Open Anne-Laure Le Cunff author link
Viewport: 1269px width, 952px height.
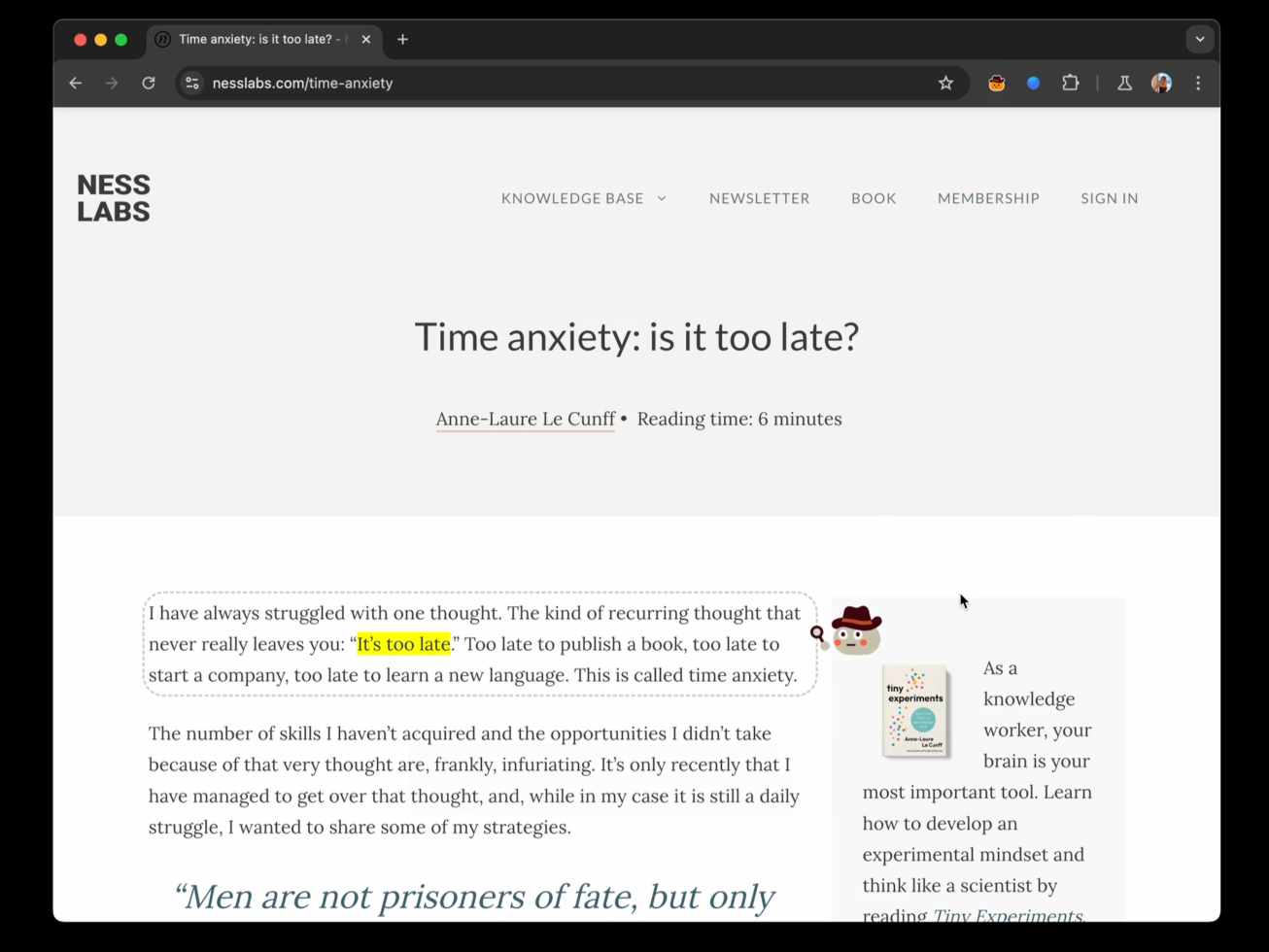(526, 419)
